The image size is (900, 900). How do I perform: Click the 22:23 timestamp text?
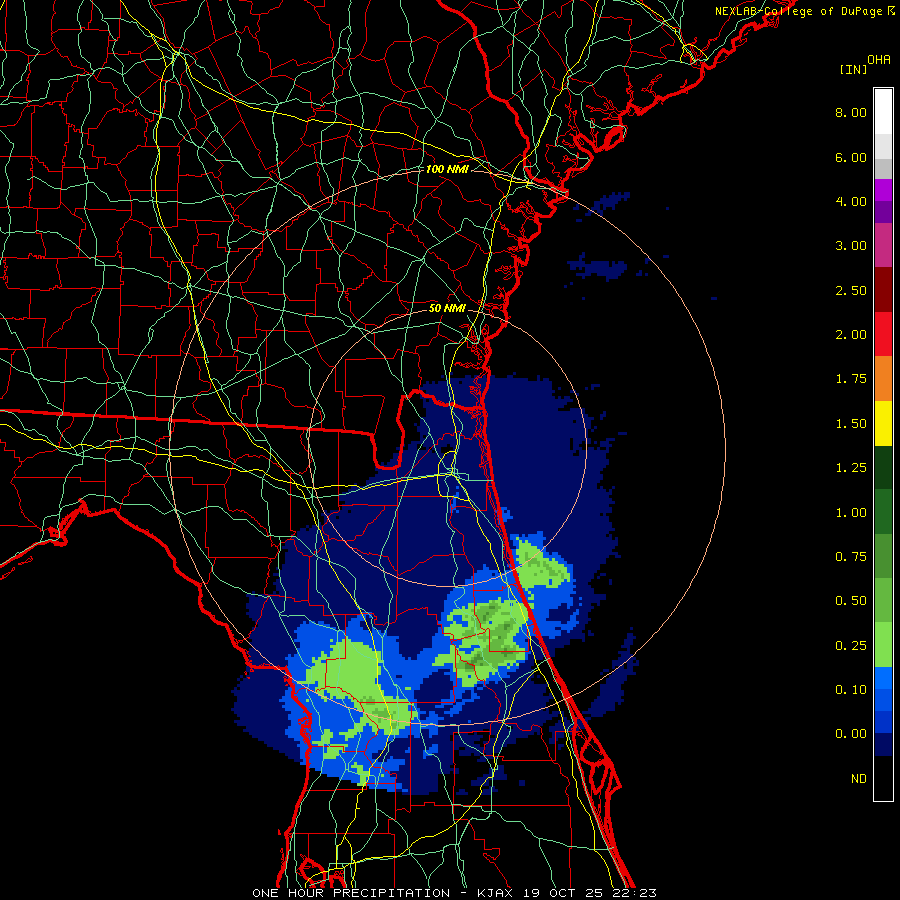[x=635, y=893]
